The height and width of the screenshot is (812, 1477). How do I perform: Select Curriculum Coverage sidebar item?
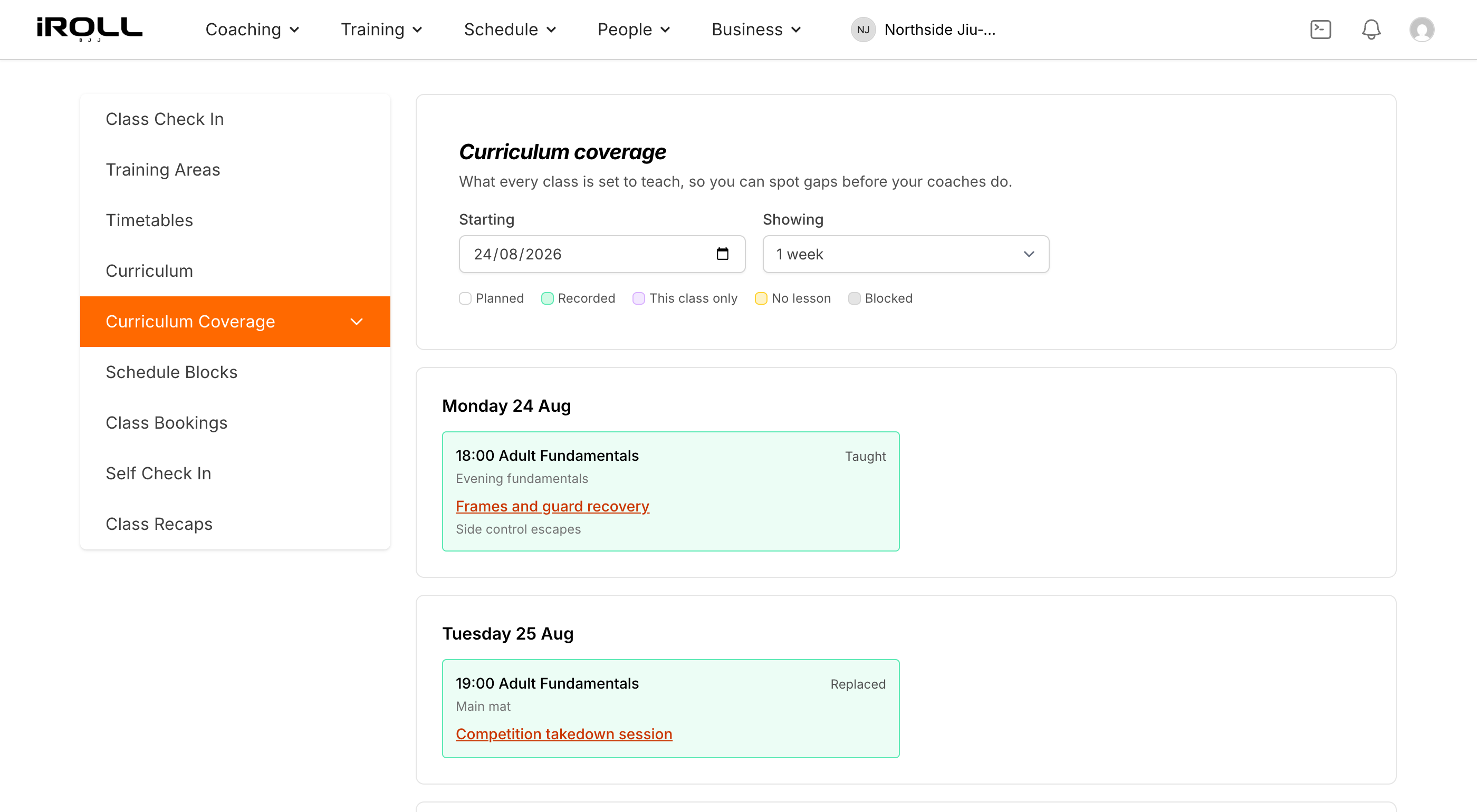tap(235, 322)
